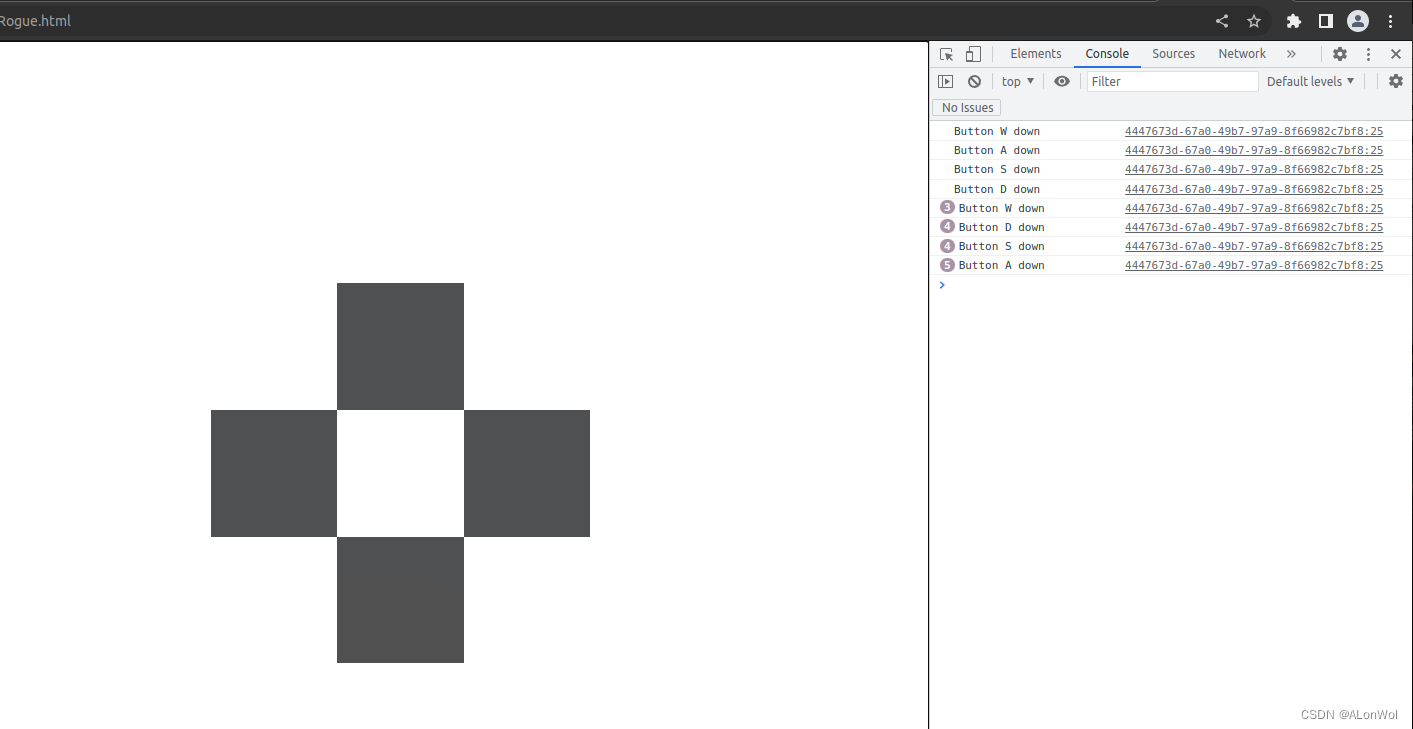Open source link for first Button S down
Screen dimensions: 1413x729
coord(1254,169)
